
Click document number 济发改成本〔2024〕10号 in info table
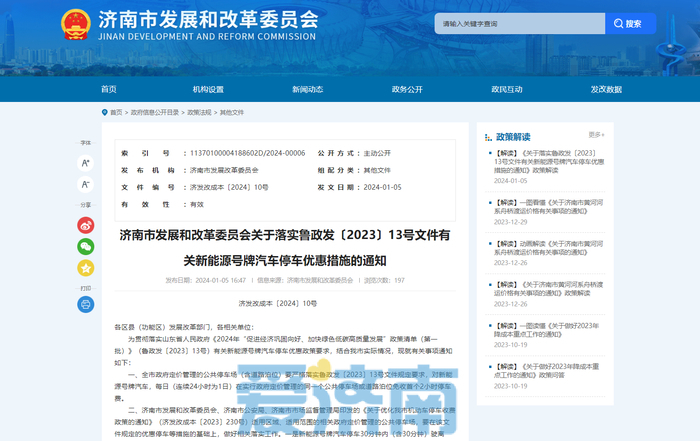[229, 187]
